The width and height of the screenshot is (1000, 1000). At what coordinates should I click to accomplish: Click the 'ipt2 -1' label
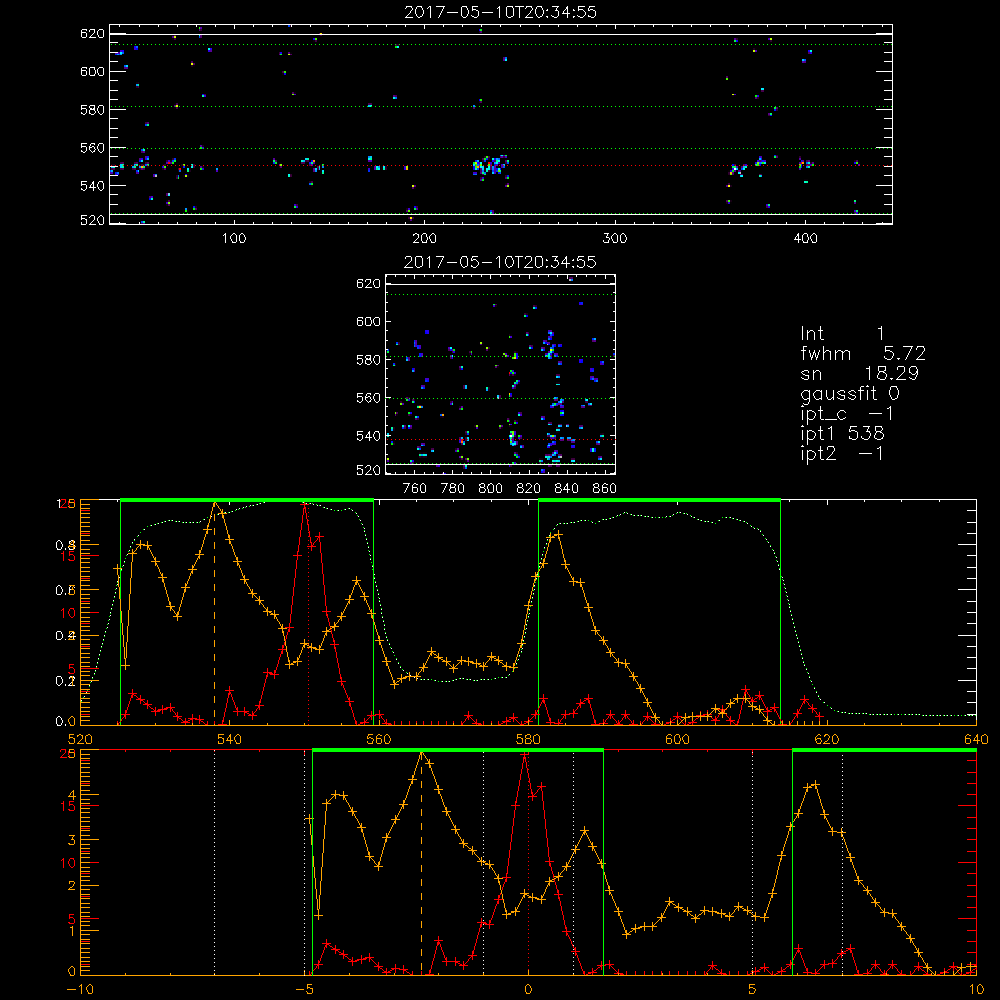(x=842, y=453)
